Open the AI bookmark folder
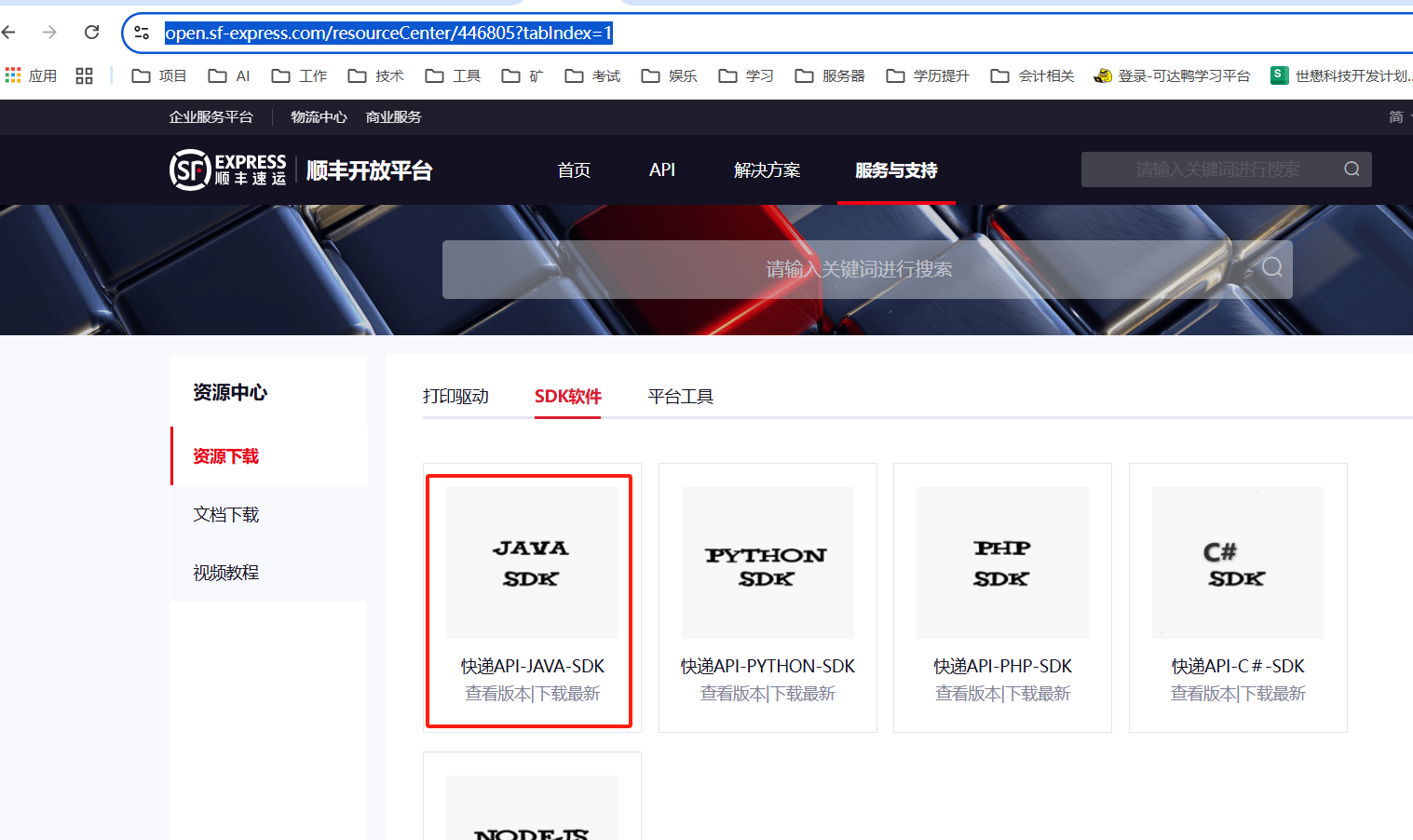 coord(229,75)
